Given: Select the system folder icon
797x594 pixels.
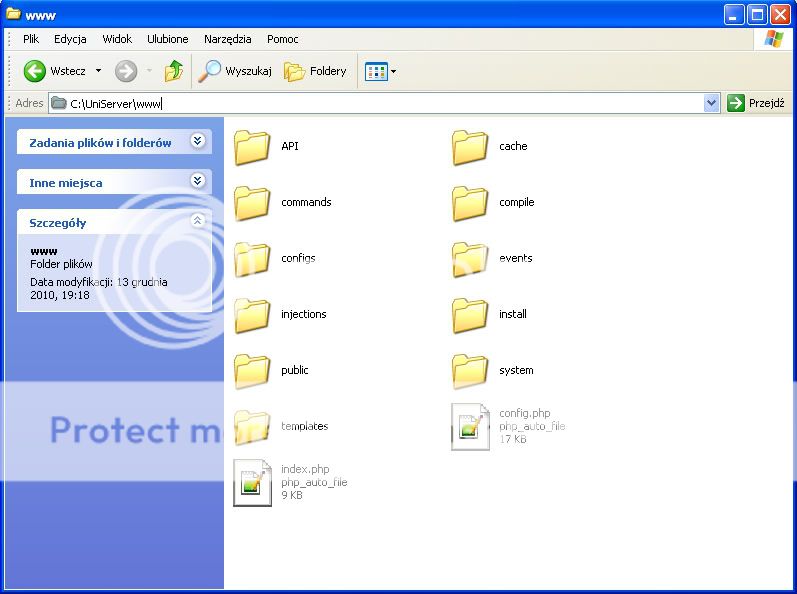Looking at the screenshot, I should tap(470, 371).
